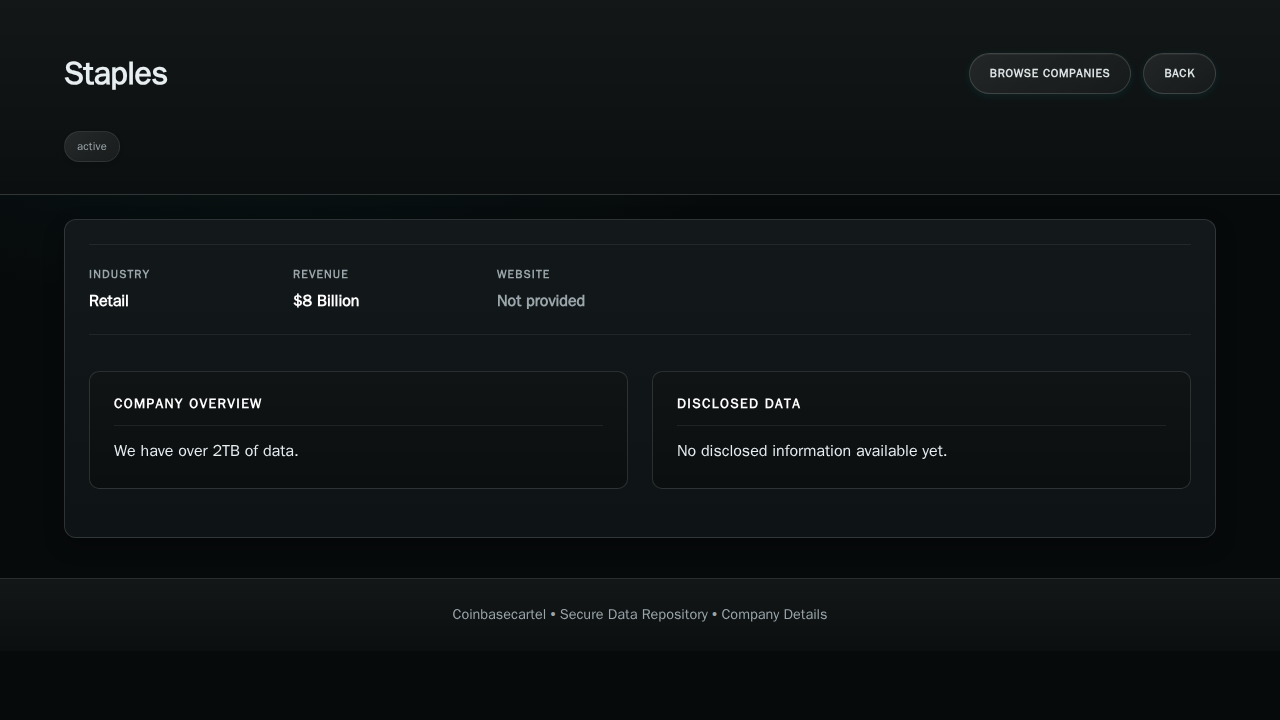This screenshot has width=1280, height=720.
Task: Click the Not provided website value
Action: pyautogui.click(x=540, y=301)
